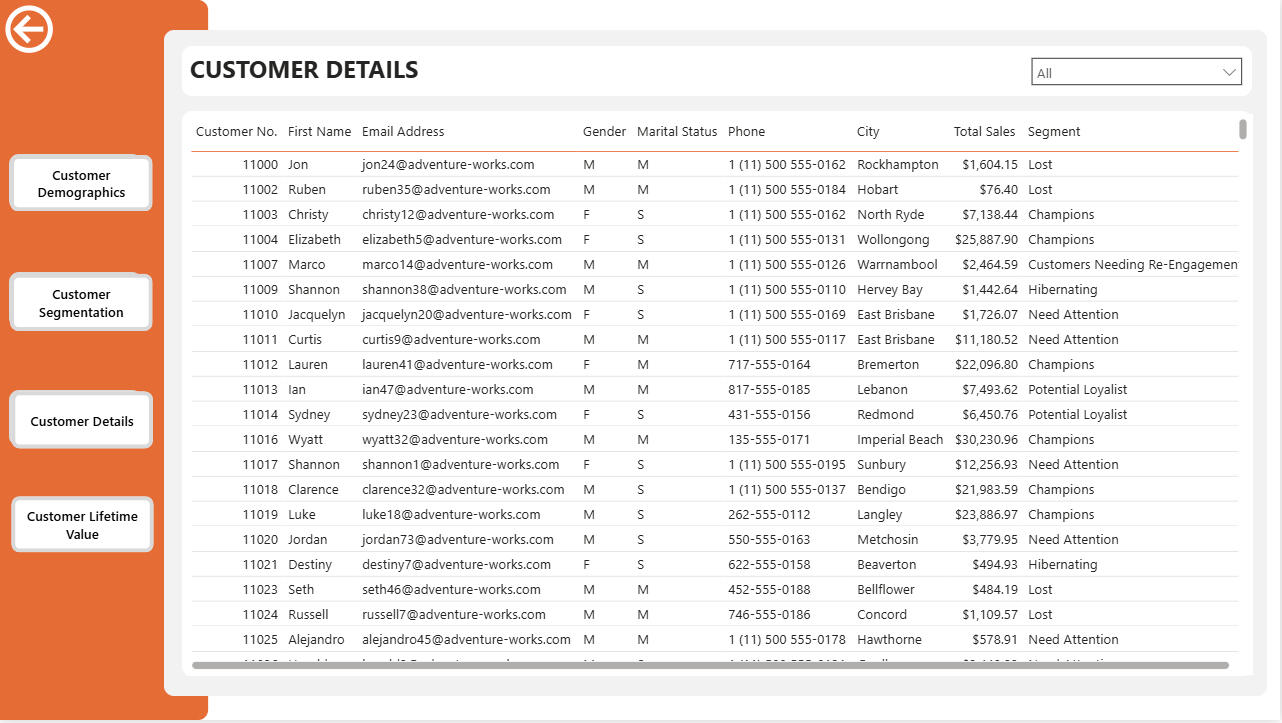This screenshot has height=723, width=1282.
Task: Click the First Name column header
Action: click(319, 131)
